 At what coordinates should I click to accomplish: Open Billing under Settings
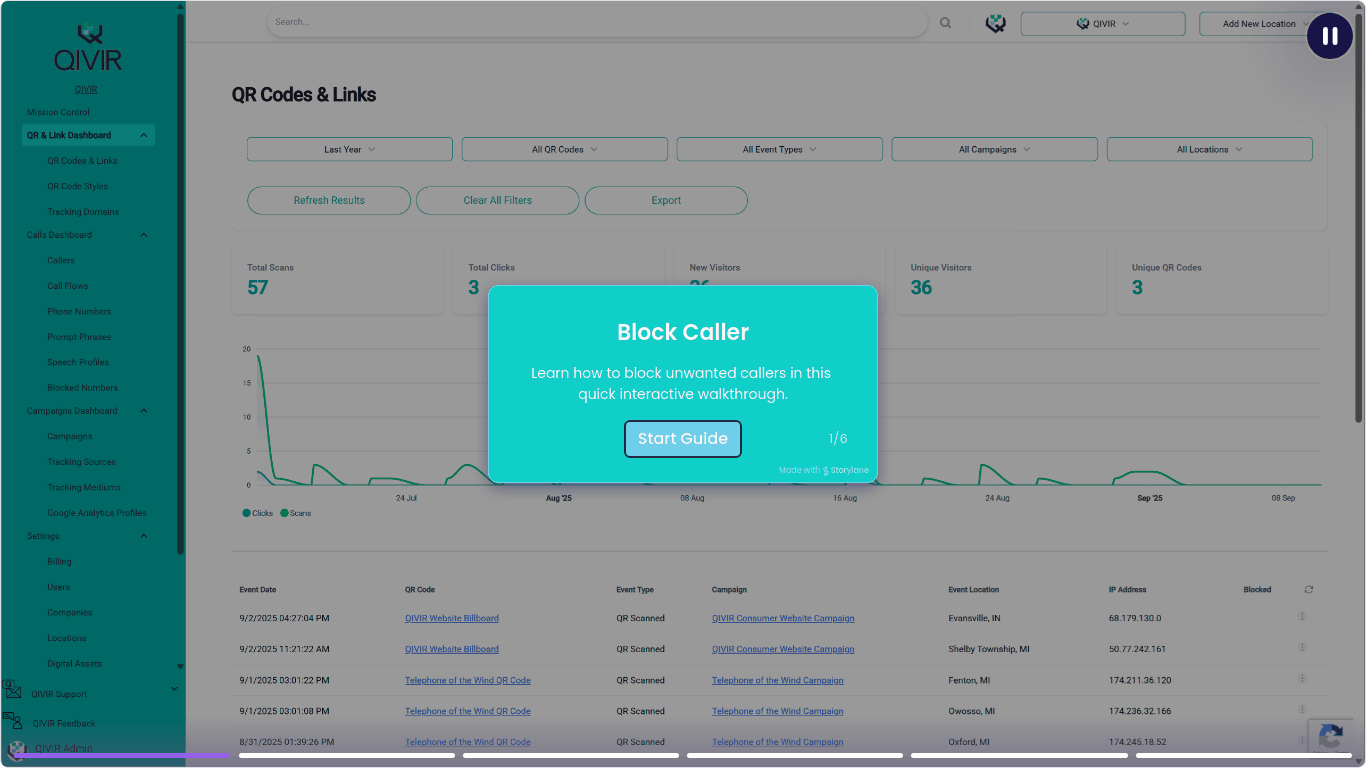coord(60,562)
